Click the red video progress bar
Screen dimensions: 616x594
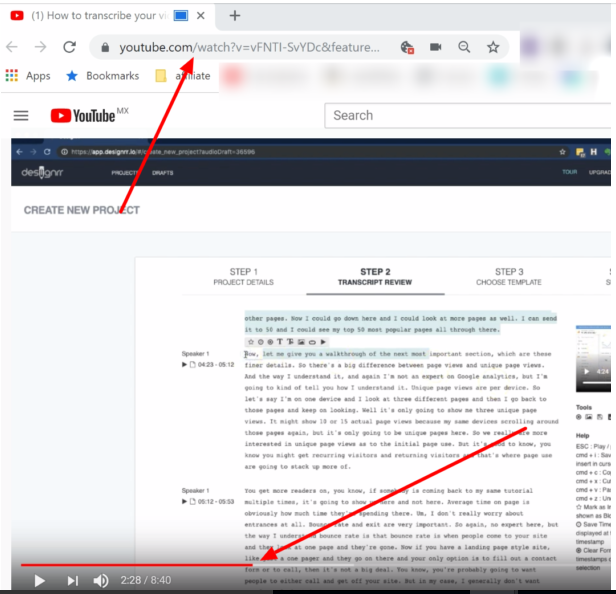137,565
